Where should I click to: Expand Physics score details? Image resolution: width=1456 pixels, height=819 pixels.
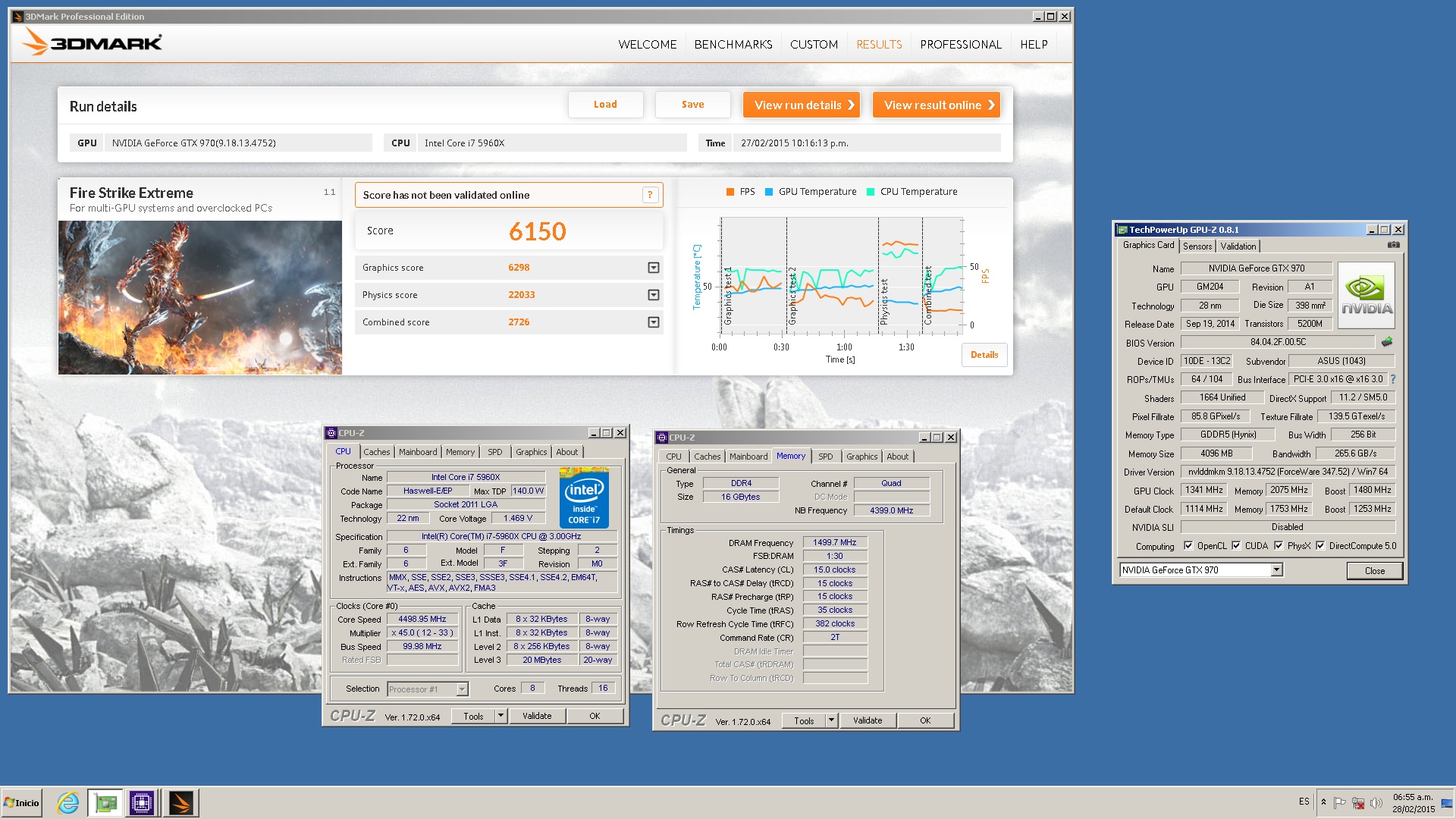653,295
